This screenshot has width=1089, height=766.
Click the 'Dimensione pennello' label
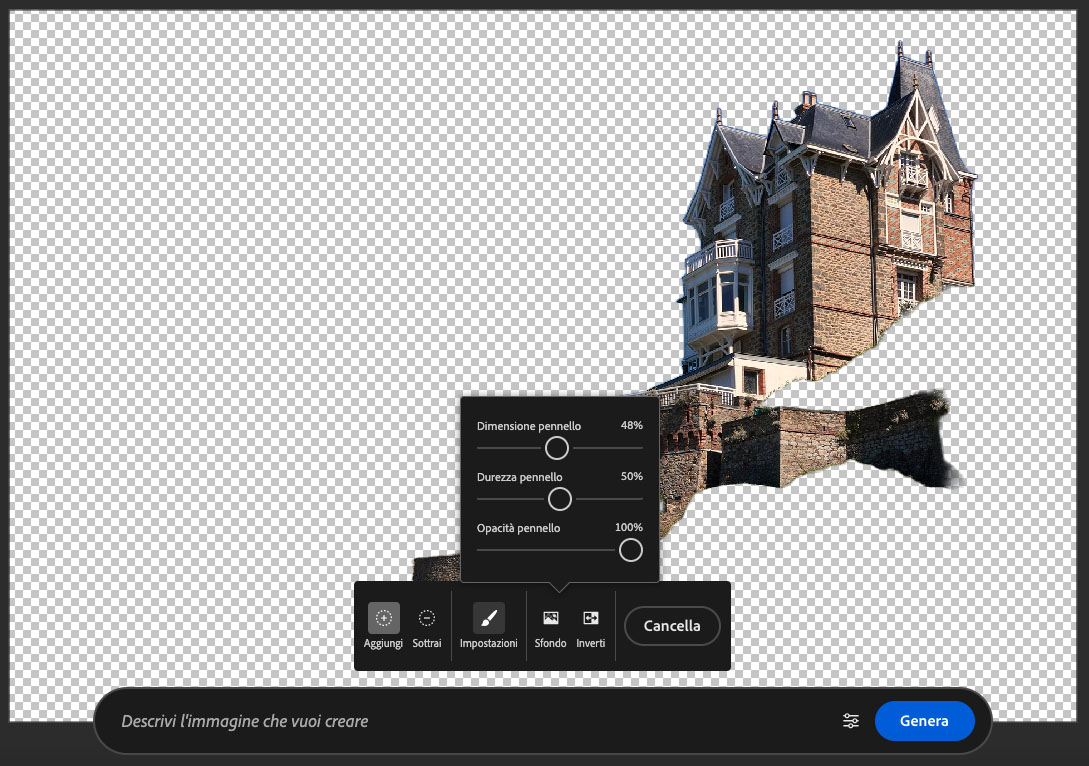(529, 426)
